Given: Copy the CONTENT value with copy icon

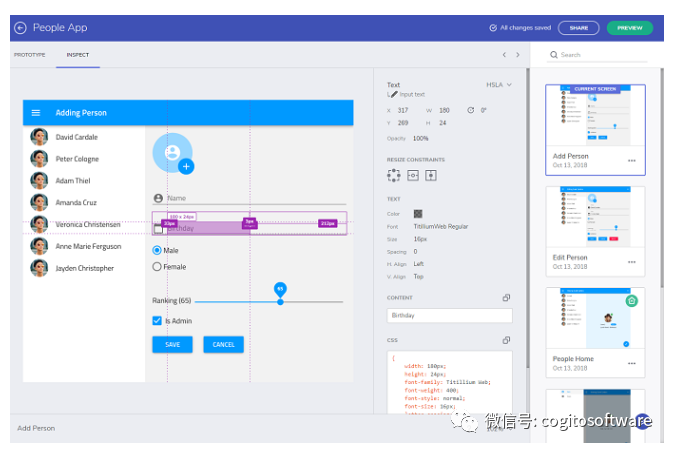Looking at the screenshot, I should click(506, 298).
